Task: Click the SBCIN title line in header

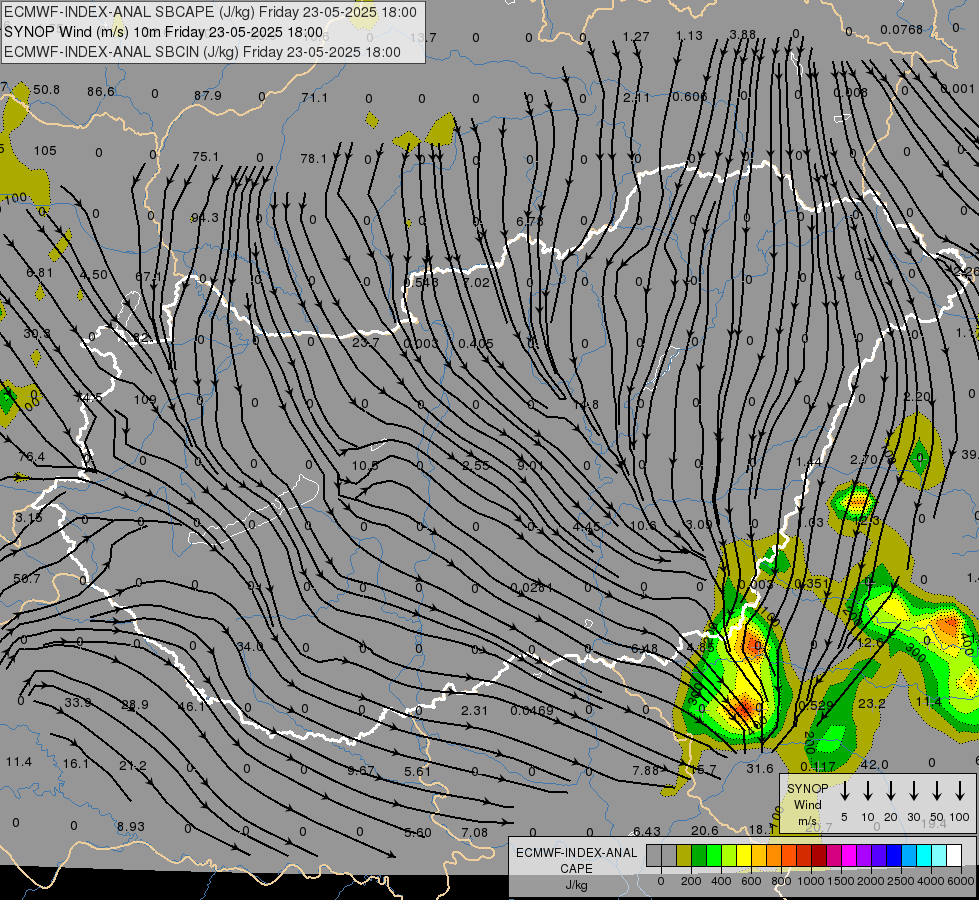Action: [x=202, y=52]
